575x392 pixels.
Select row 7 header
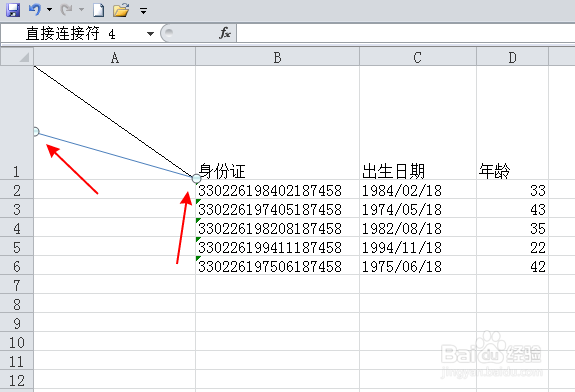click(x=17, y=284)
